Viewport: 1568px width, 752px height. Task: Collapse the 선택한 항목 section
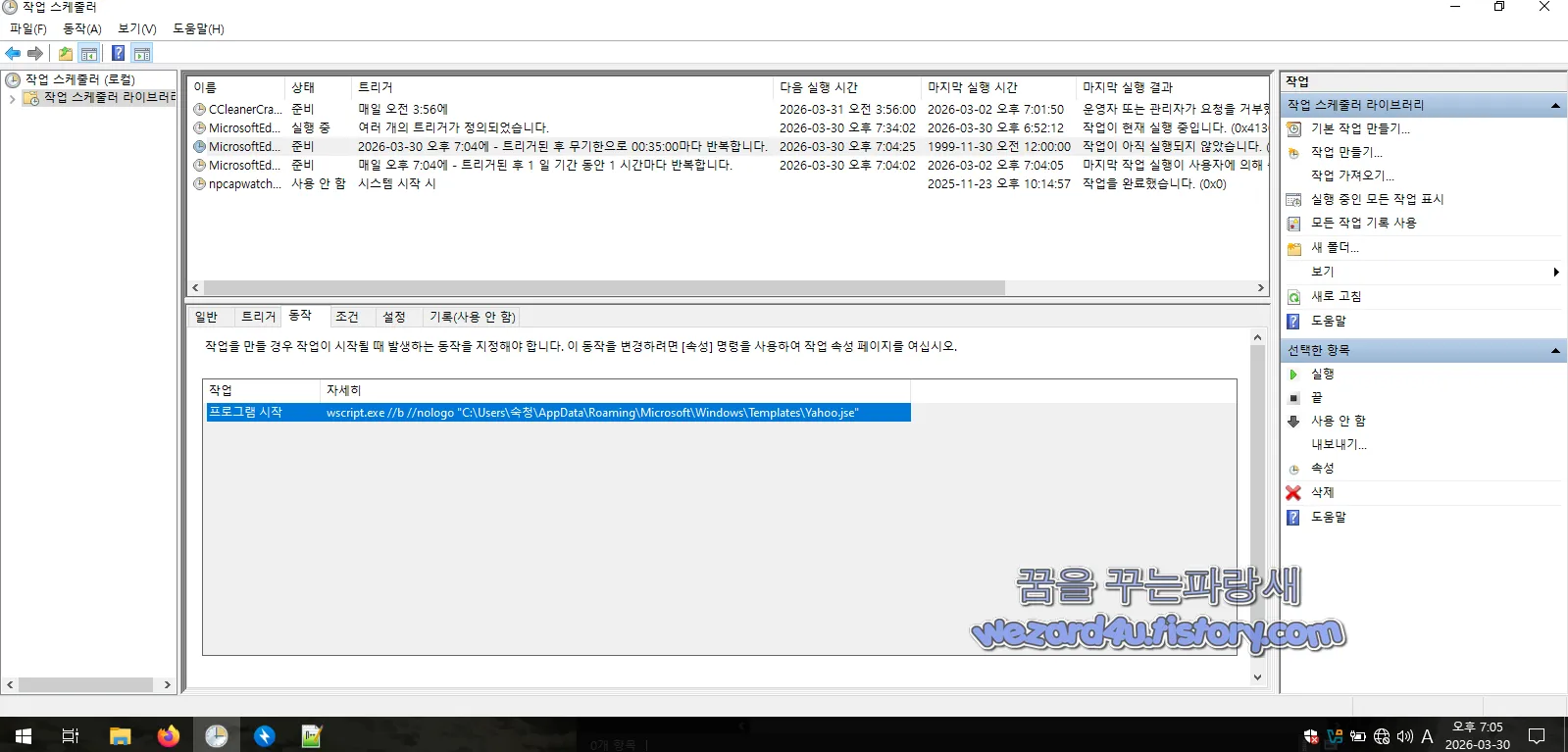(1555, 351)
